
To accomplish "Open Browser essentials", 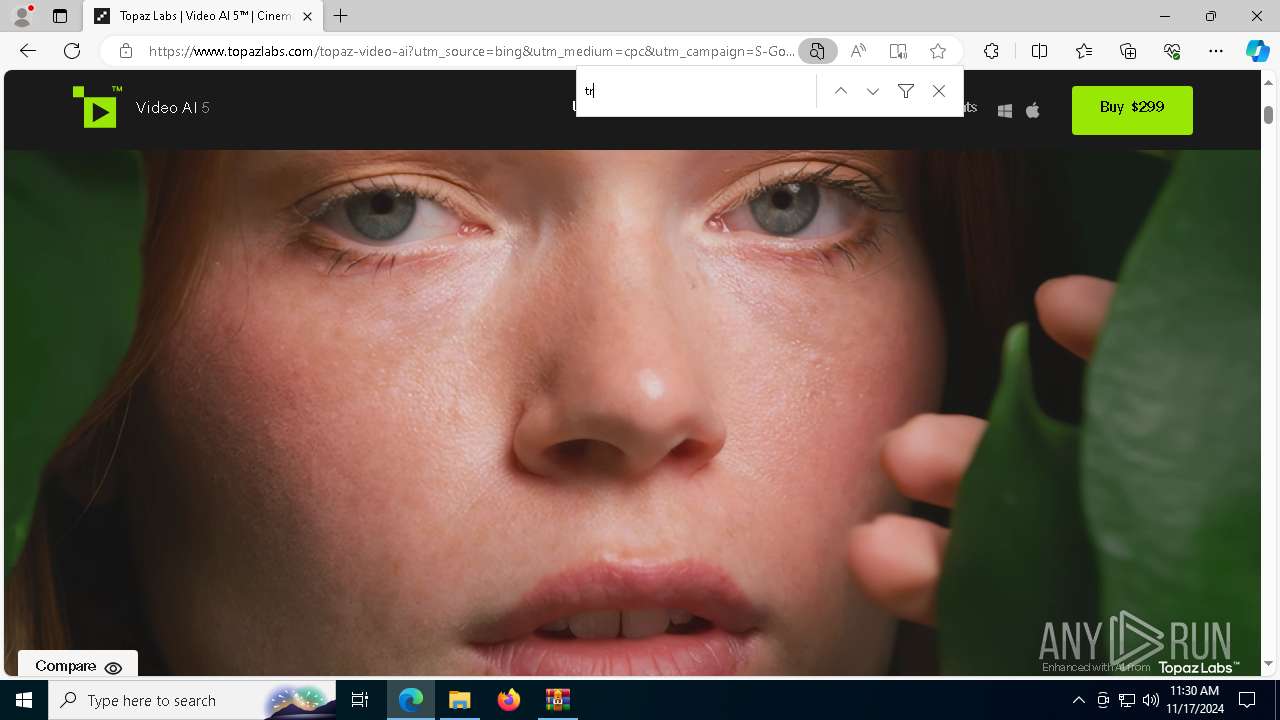I will coord(1172,51).
